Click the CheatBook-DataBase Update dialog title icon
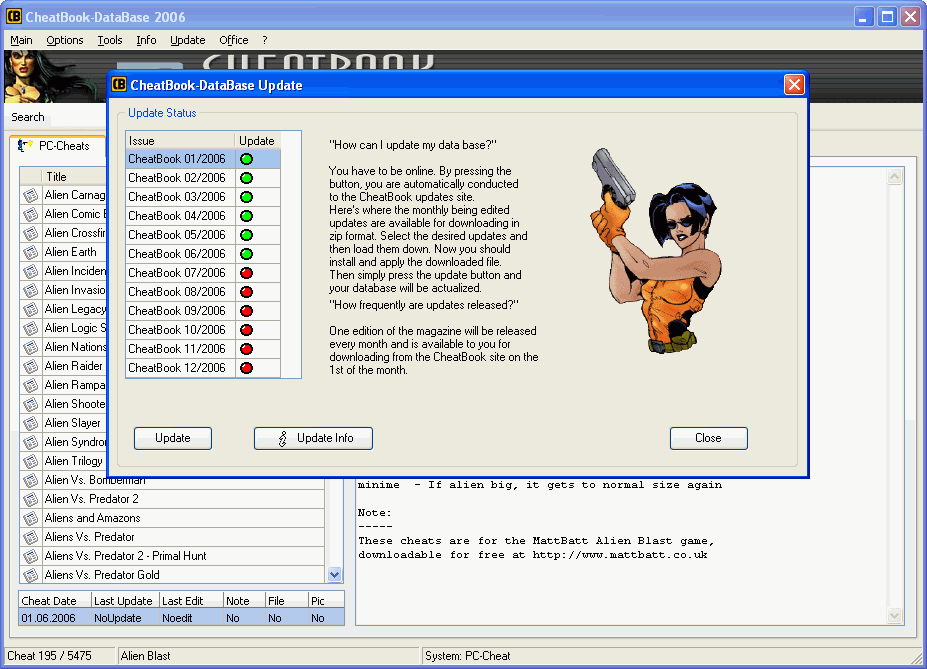The width and height of the screenshot is (927, 669). coord(119,85)
